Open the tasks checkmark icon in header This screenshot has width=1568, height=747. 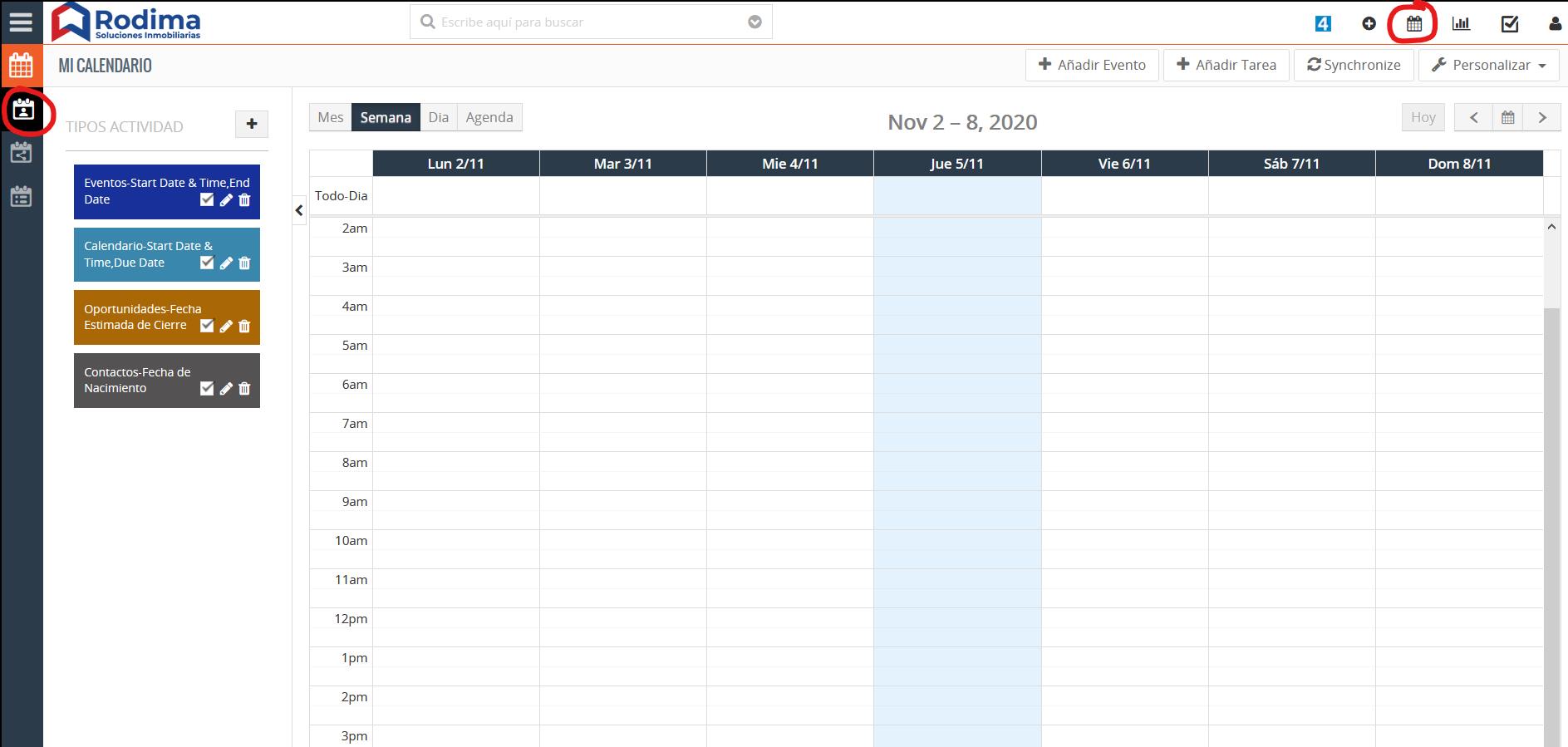[1510, 24]
